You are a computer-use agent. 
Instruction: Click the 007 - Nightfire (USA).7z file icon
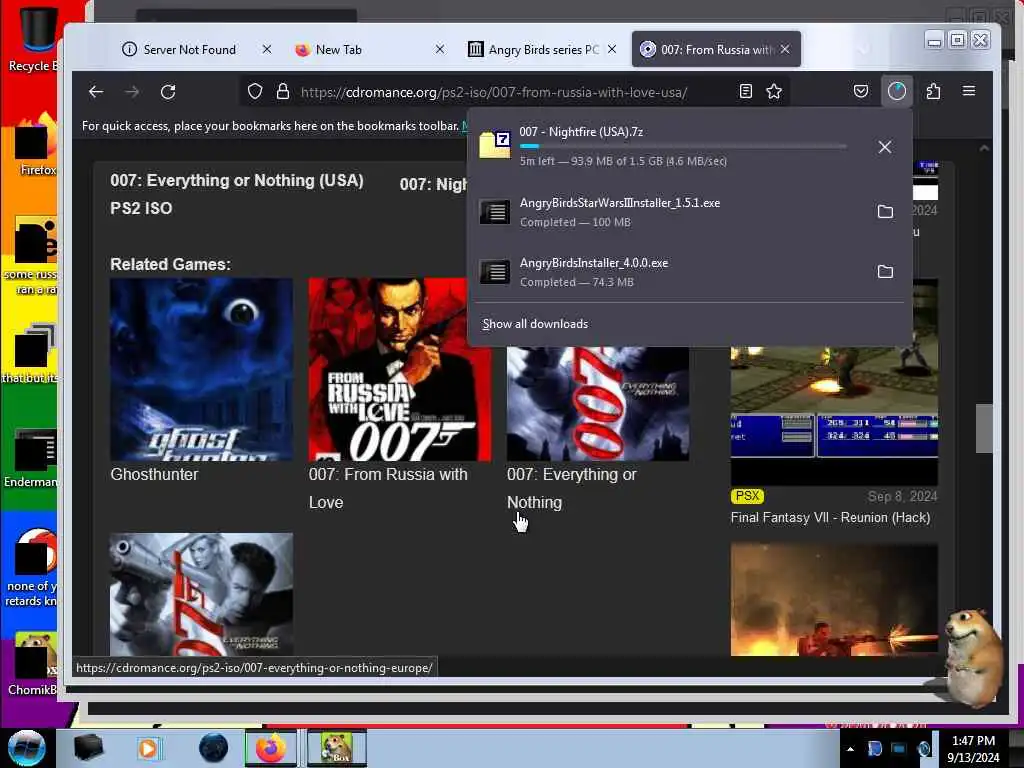pyautogui.click(x=495, y=144)
